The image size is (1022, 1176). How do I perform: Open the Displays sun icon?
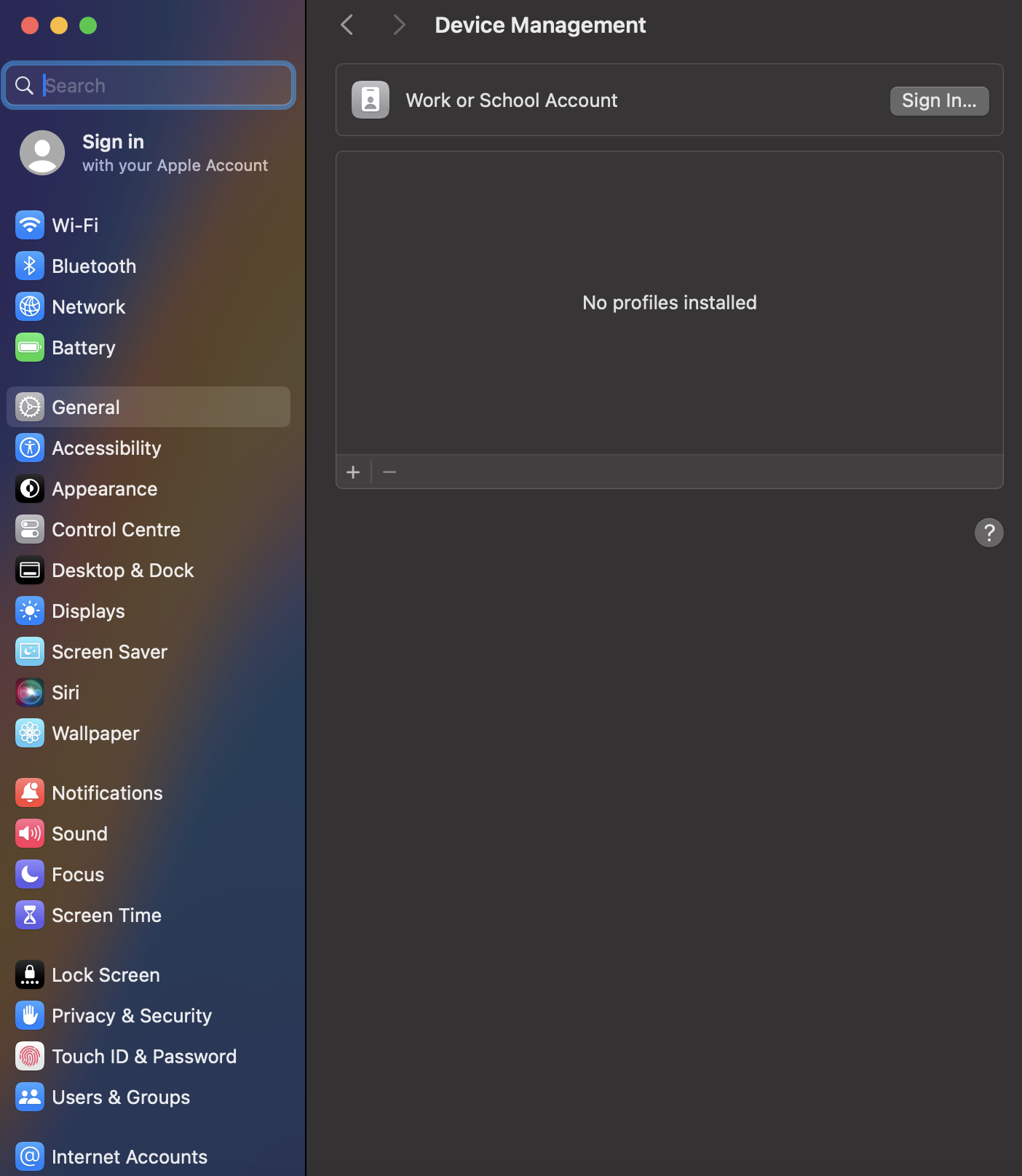[30, 611]
